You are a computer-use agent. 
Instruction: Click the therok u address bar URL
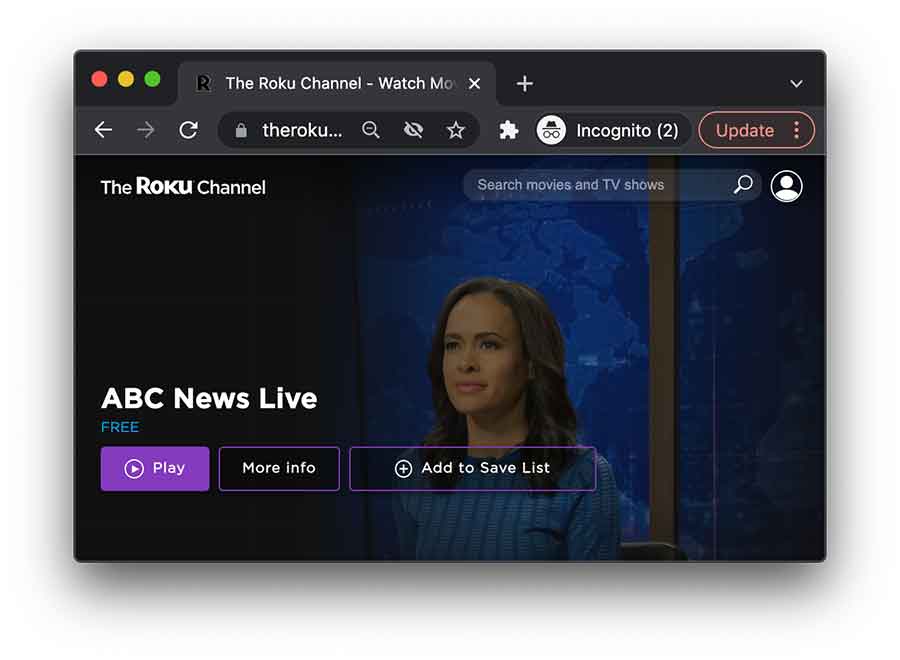[302, 130]
